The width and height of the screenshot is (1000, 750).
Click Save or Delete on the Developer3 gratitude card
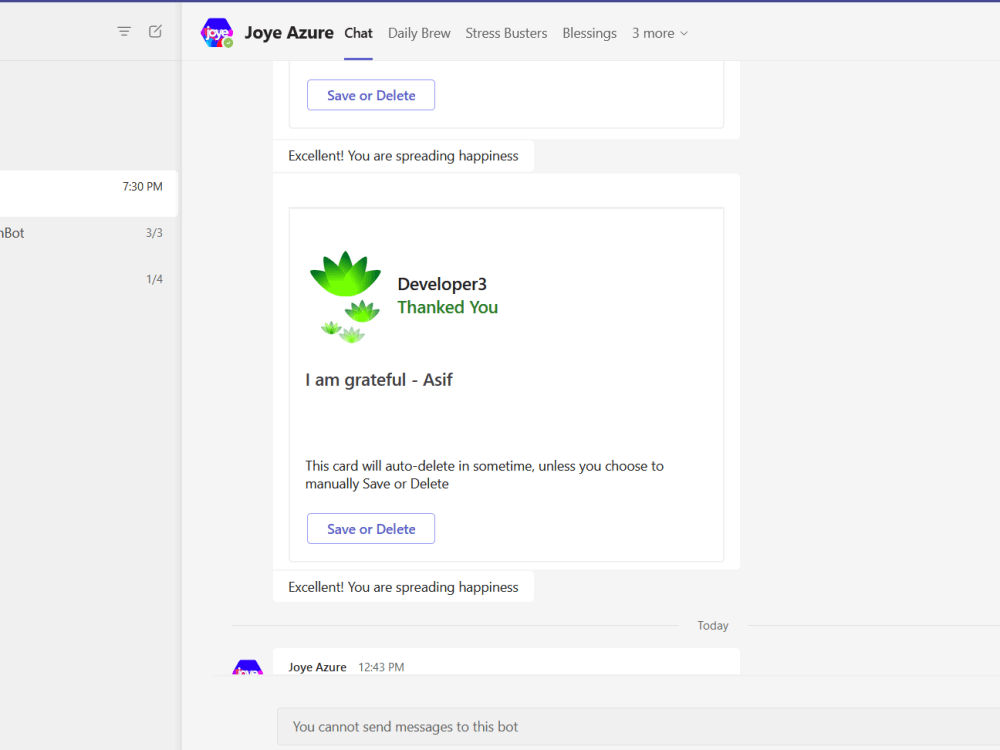tap(371, 528)
